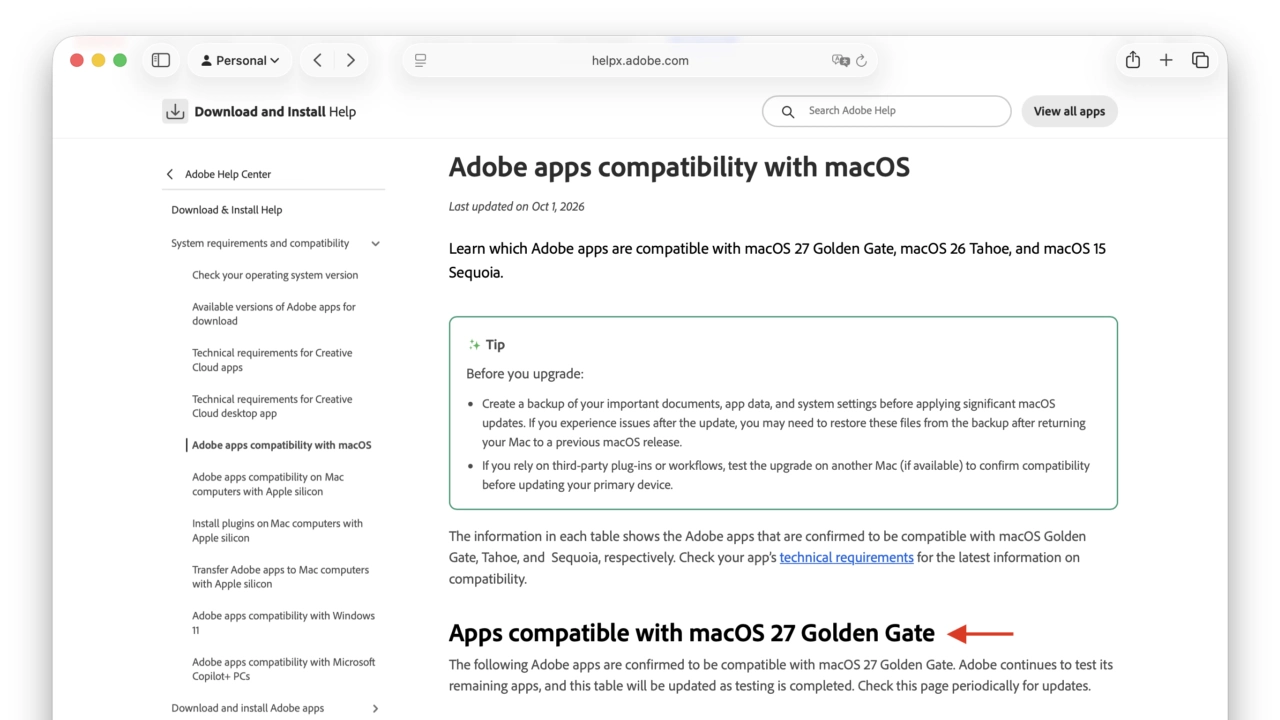
Task: Open Adobe Help Center link
Action: [228, 174]
